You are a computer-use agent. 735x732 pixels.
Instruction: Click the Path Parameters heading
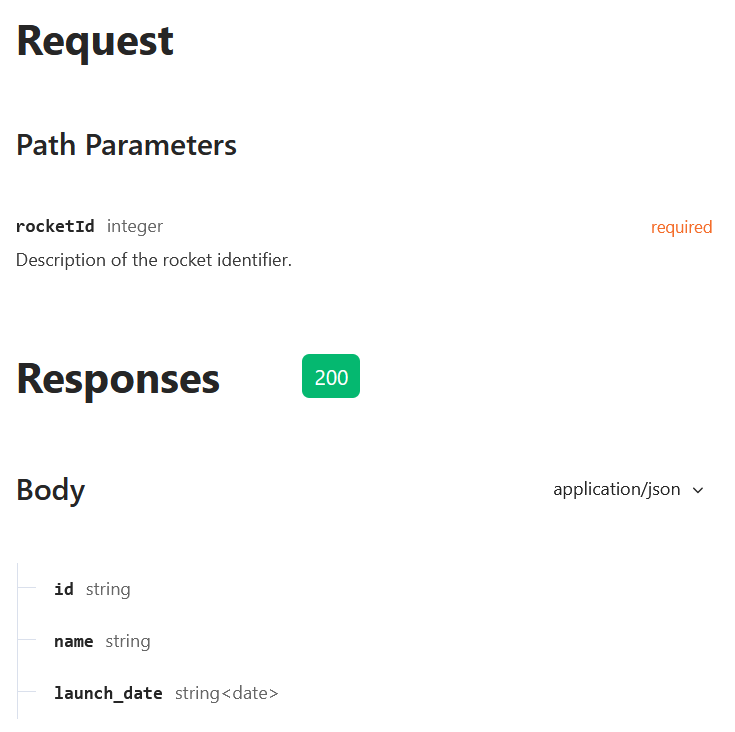[x=127, y=145]
